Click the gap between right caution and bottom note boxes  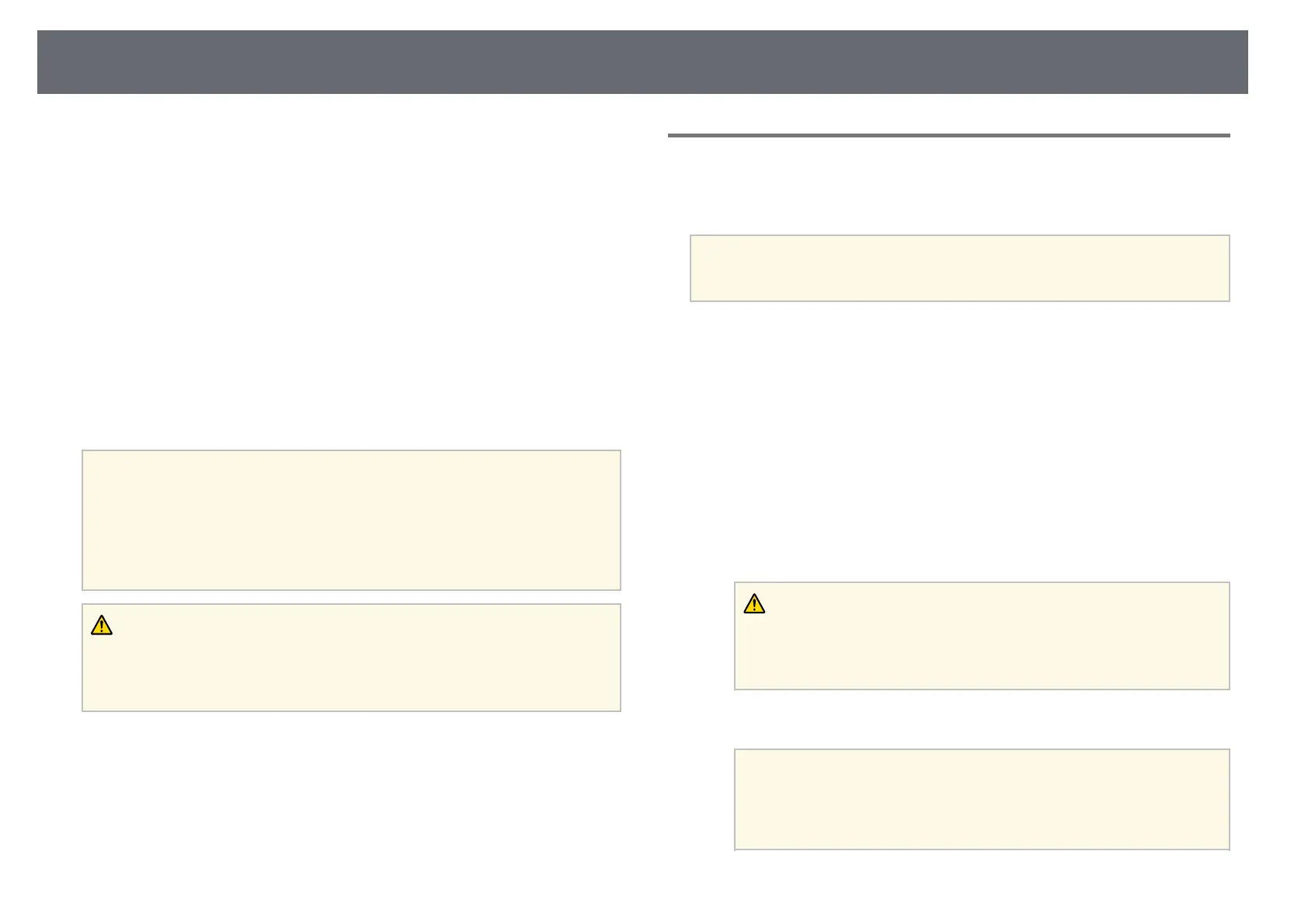pos(982,719)
